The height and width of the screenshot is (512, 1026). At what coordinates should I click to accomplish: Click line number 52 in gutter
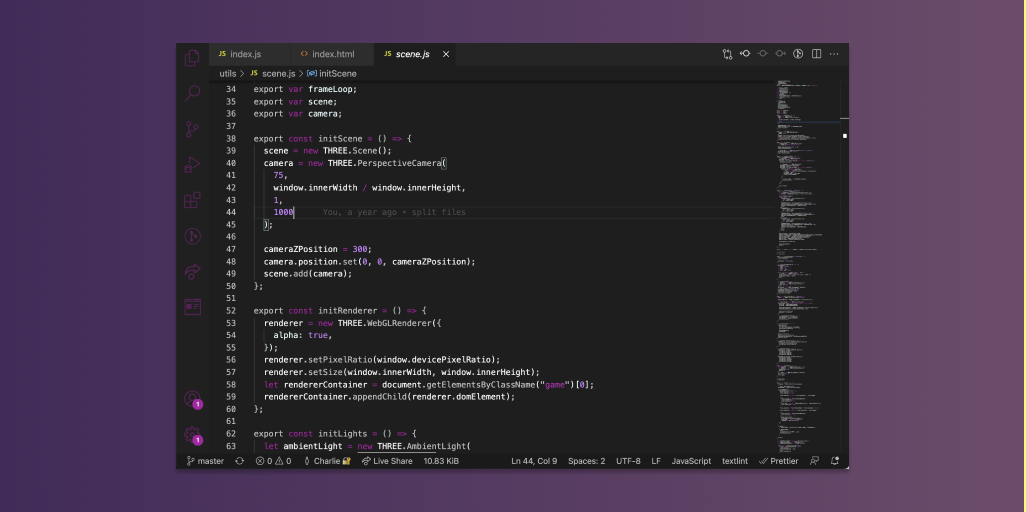[230, 310]
